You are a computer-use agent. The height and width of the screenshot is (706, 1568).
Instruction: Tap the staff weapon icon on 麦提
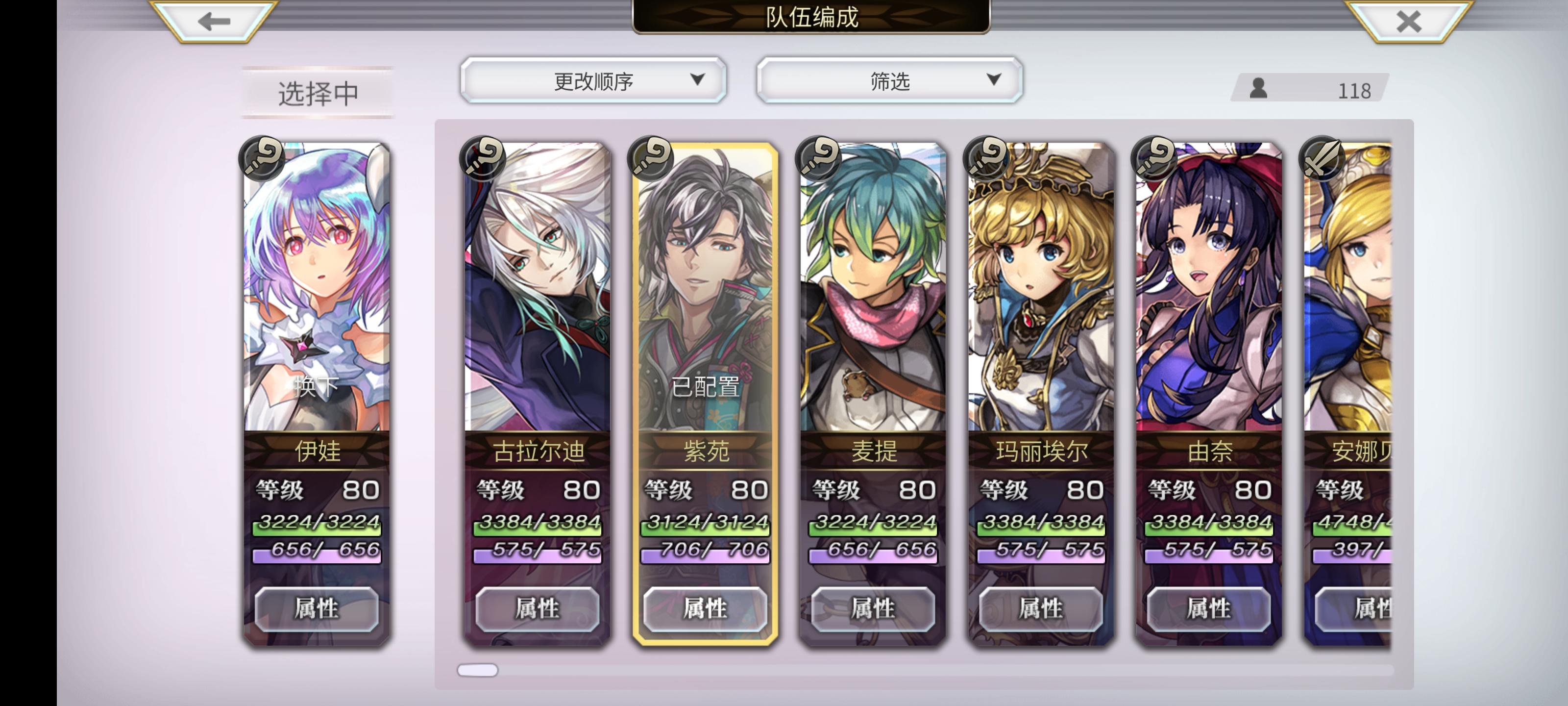pyautogui.click(x=819, y=158)
